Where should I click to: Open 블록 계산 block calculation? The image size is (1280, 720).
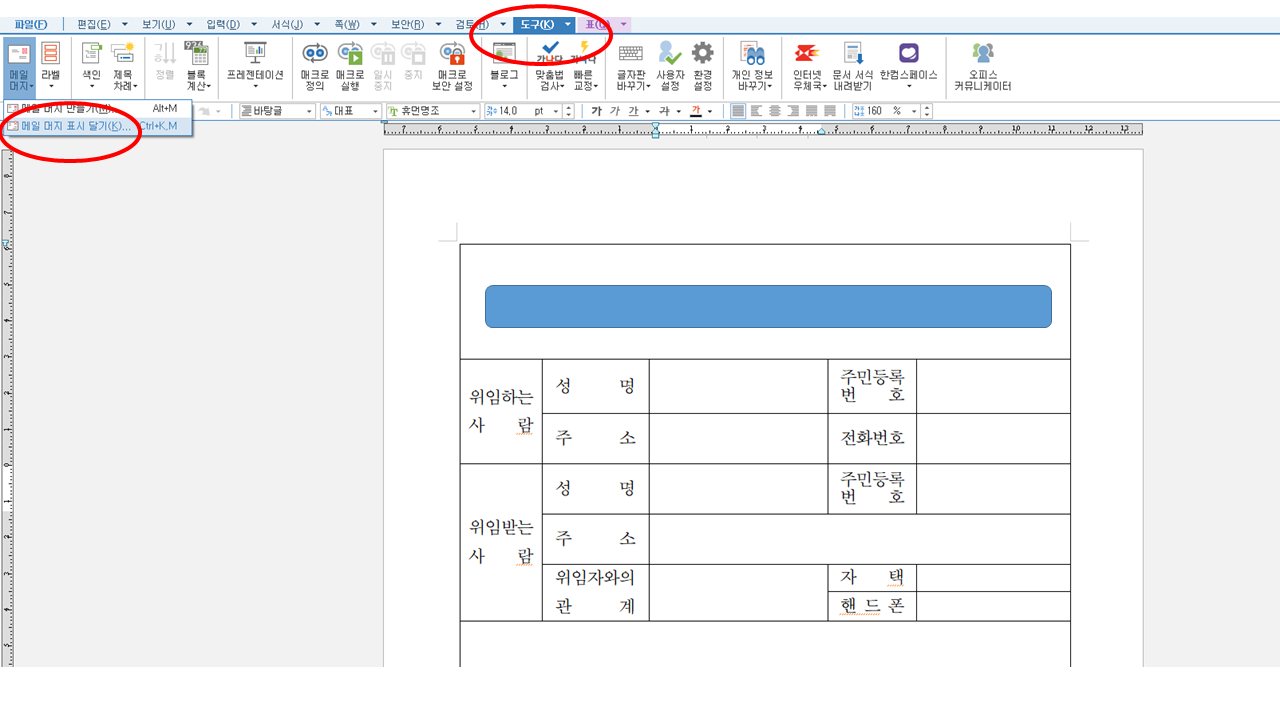coord(197,67)
